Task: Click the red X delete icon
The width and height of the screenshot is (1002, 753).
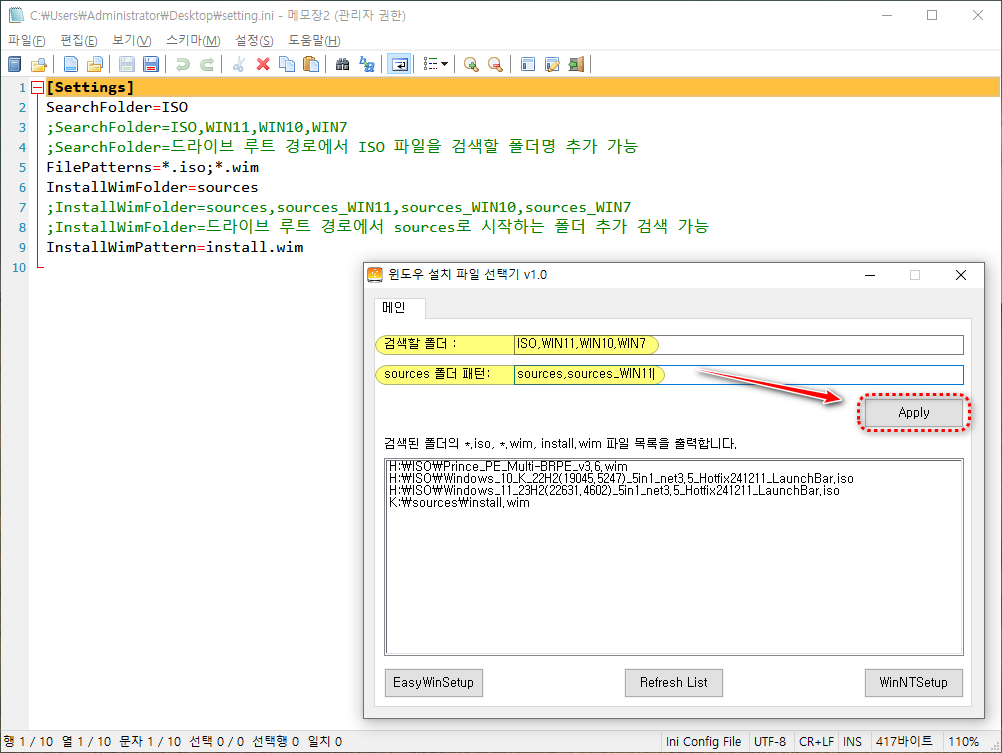Action: 263,64
